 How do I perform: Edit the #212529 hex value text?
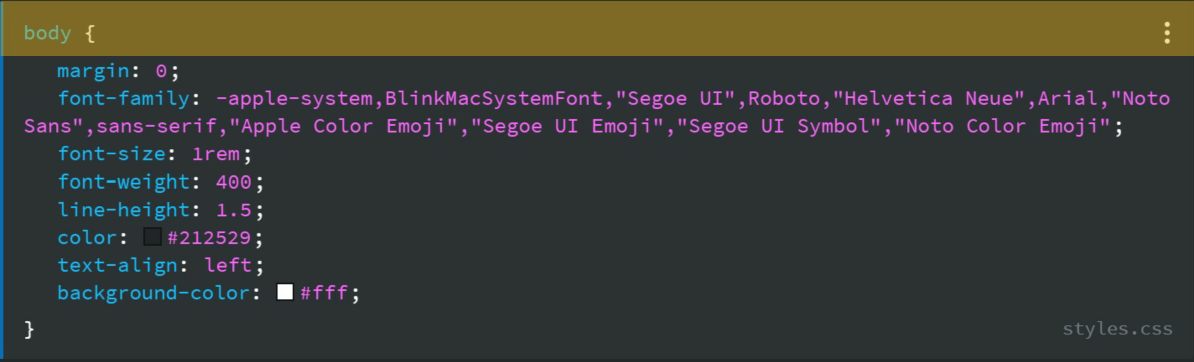(x=209, y=237)
